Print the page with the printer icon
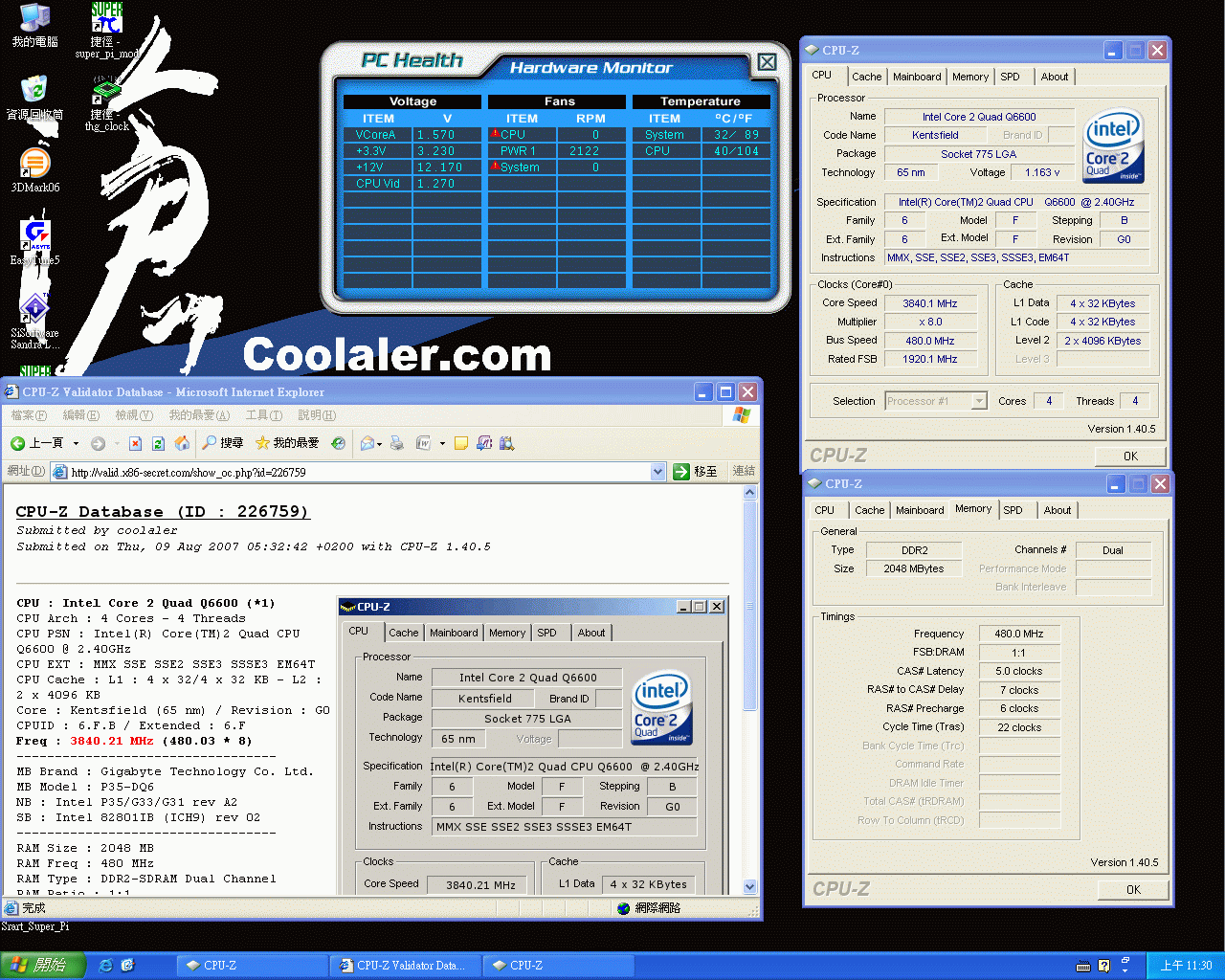 coord(397,443)
